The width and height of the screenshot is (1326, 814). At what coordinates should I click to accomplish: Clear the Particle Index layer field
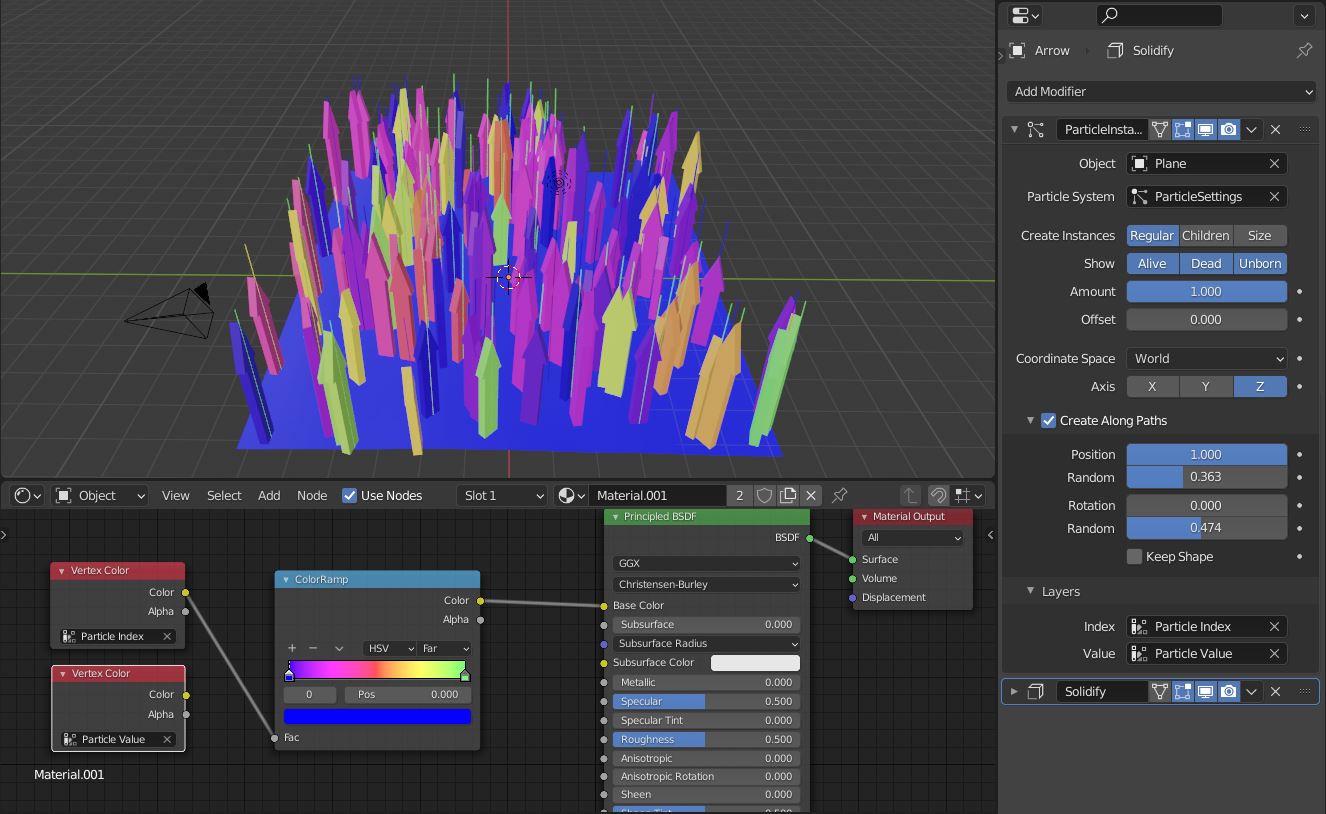(1274, 626)
